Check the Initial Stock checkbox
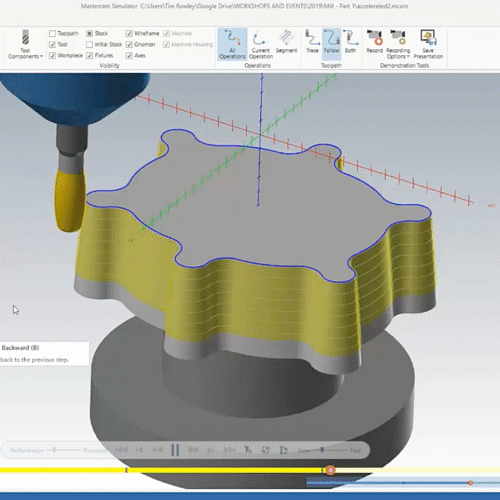The image size is (500, 500). tap(89, 44)
